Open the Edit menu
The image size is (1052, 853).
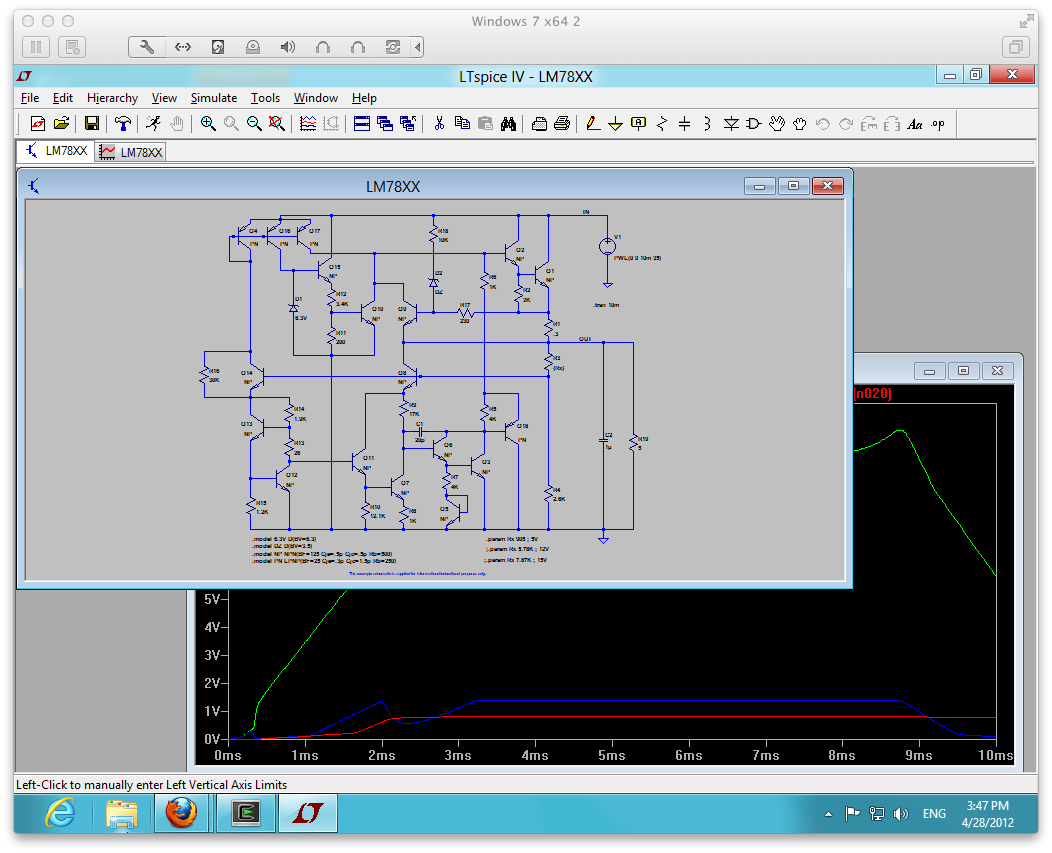tap(62, 98)
